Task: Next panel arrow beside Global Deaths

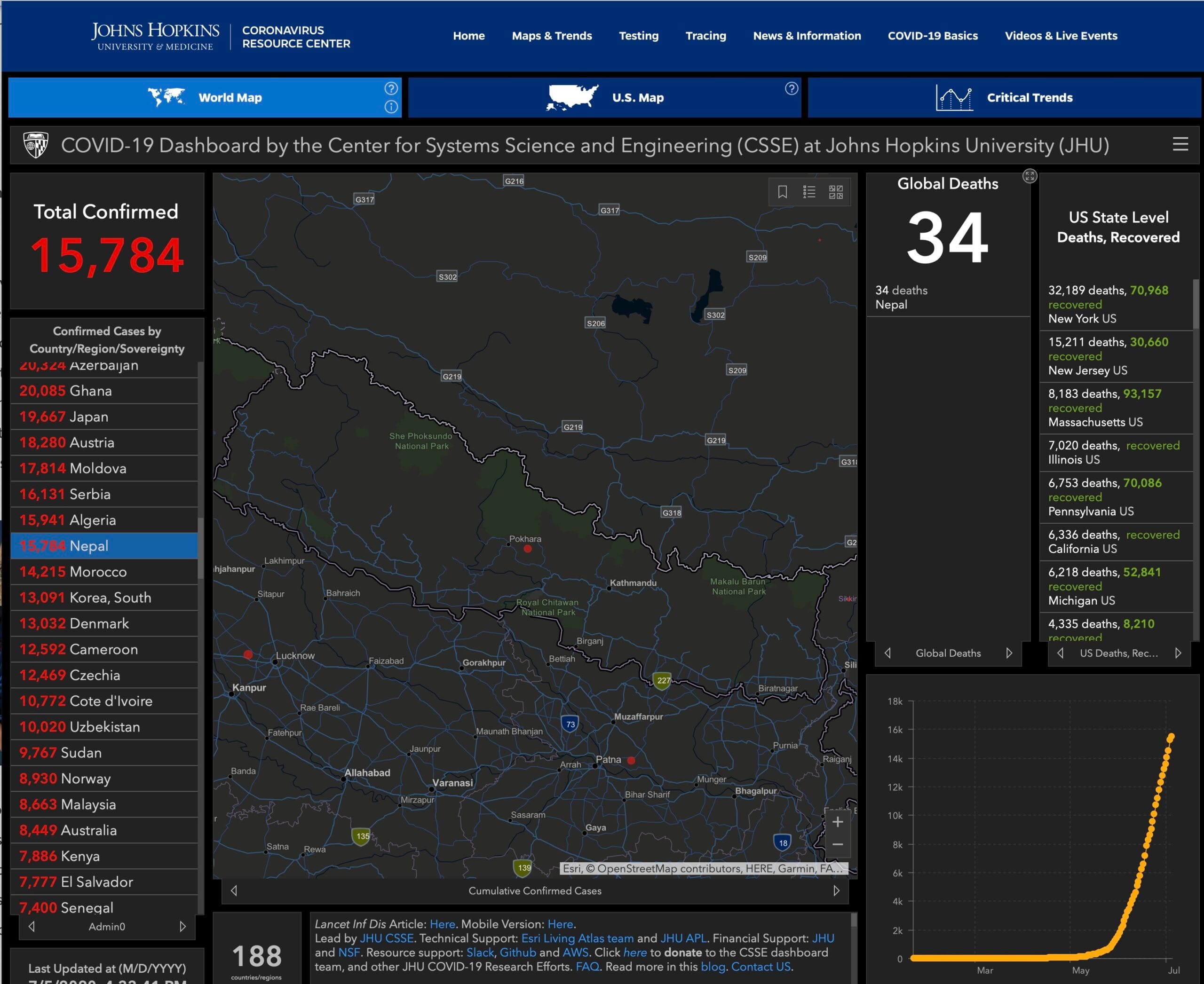Action: (1009, 653)
